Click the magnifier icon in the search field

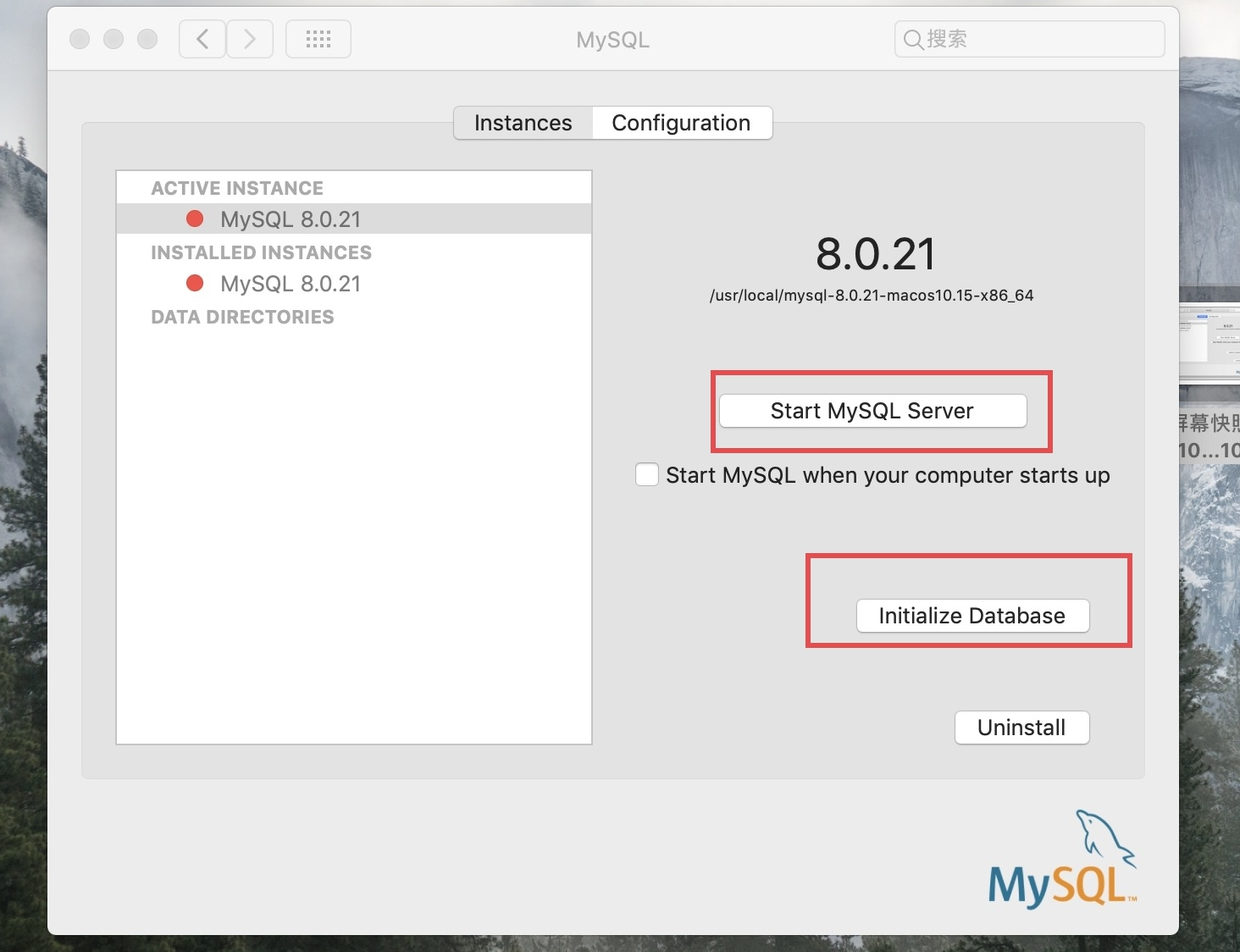coord(912,39)
